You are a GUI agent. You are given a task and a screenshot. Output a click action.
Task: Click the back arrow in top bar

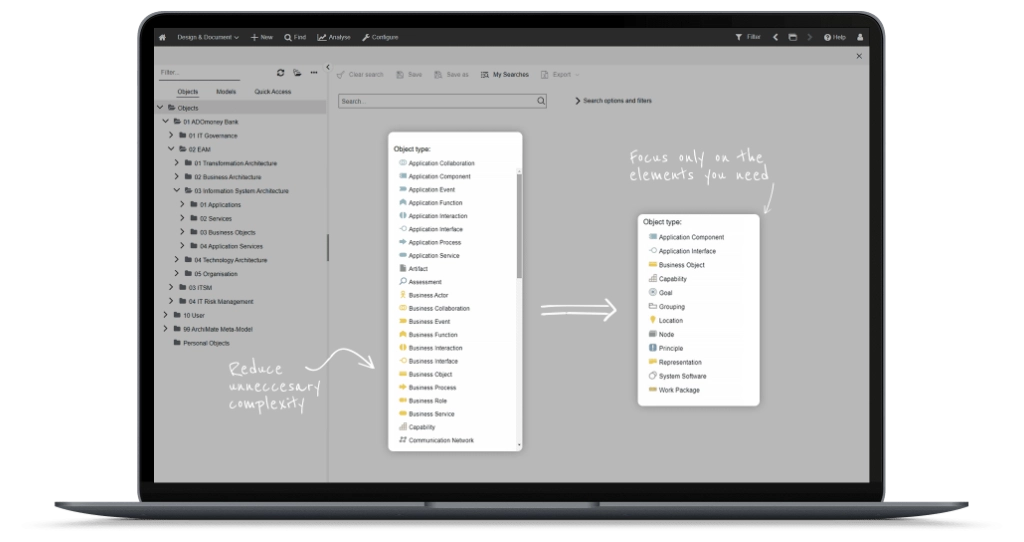(x=775, y=37)
